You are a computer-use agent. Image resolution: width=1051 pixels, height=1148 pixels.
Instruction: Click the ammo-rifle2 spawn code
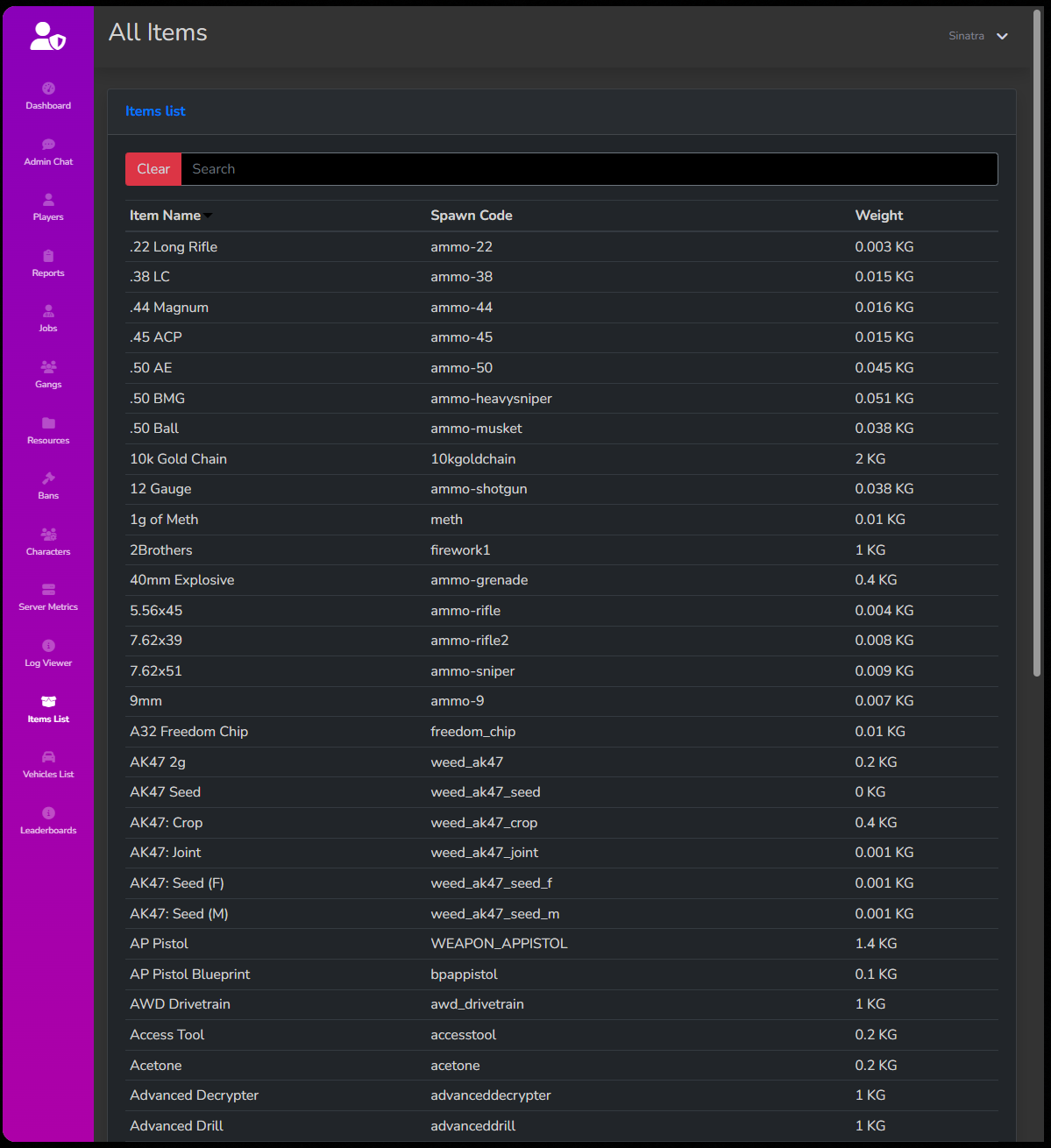[x=470, y=641]
